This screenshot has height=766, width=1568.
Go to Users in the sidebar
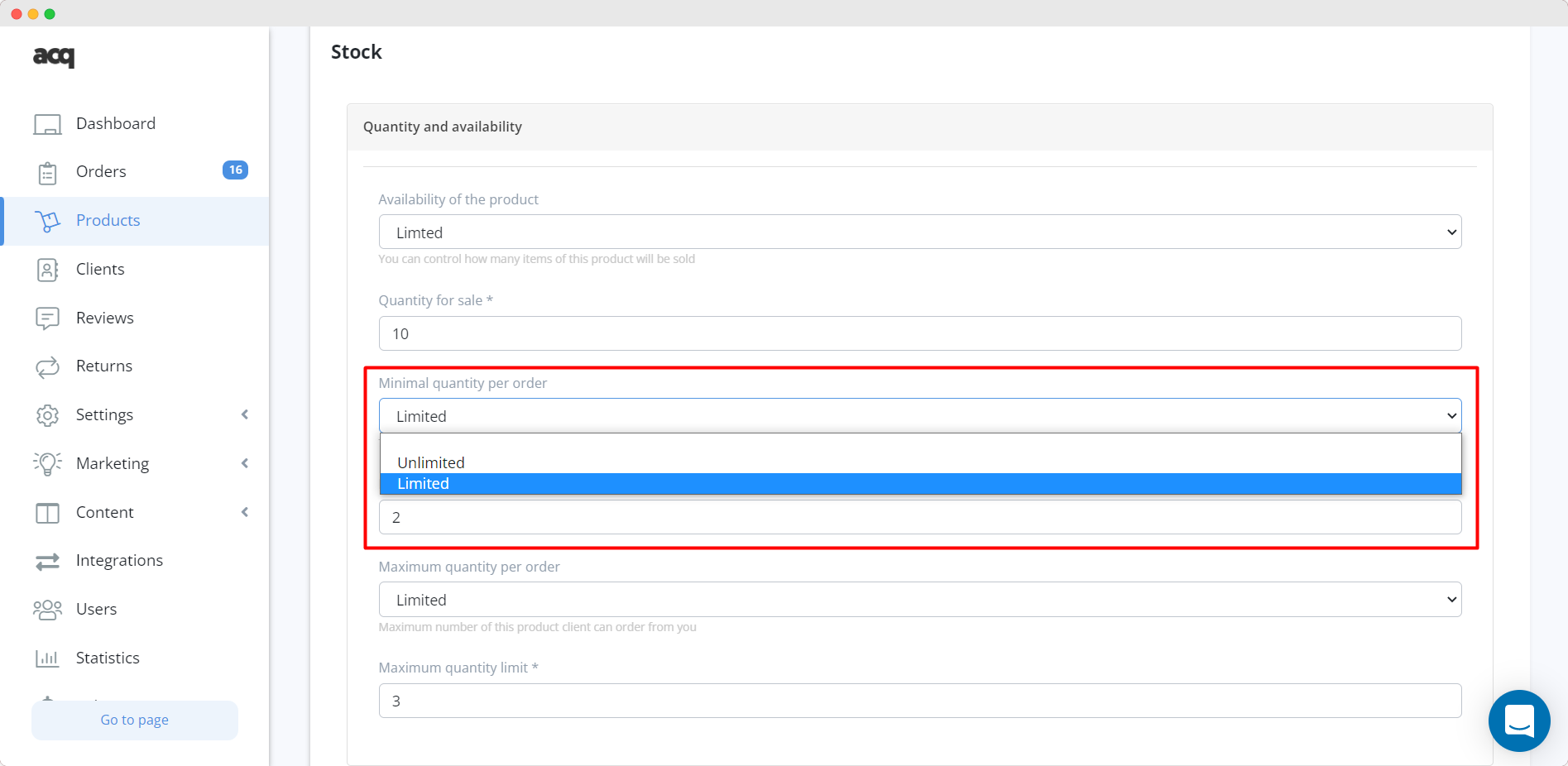96,609
